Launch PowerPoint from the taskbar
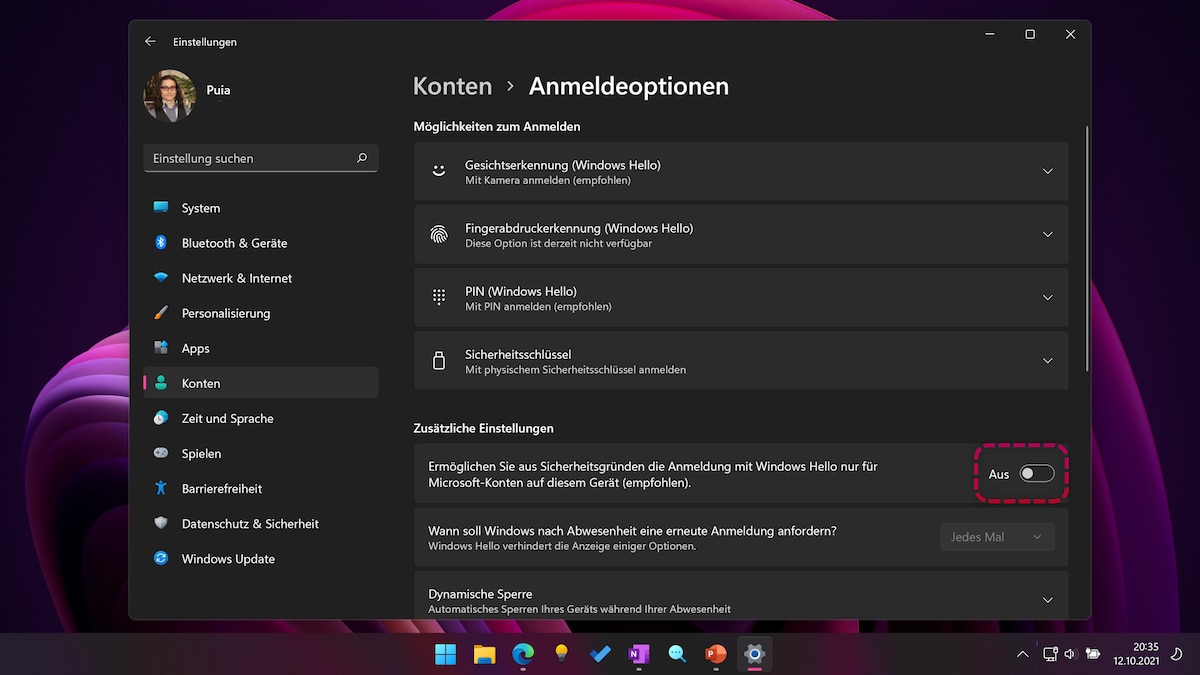The height and width of the screenshot is (675, 1200). 715,654
